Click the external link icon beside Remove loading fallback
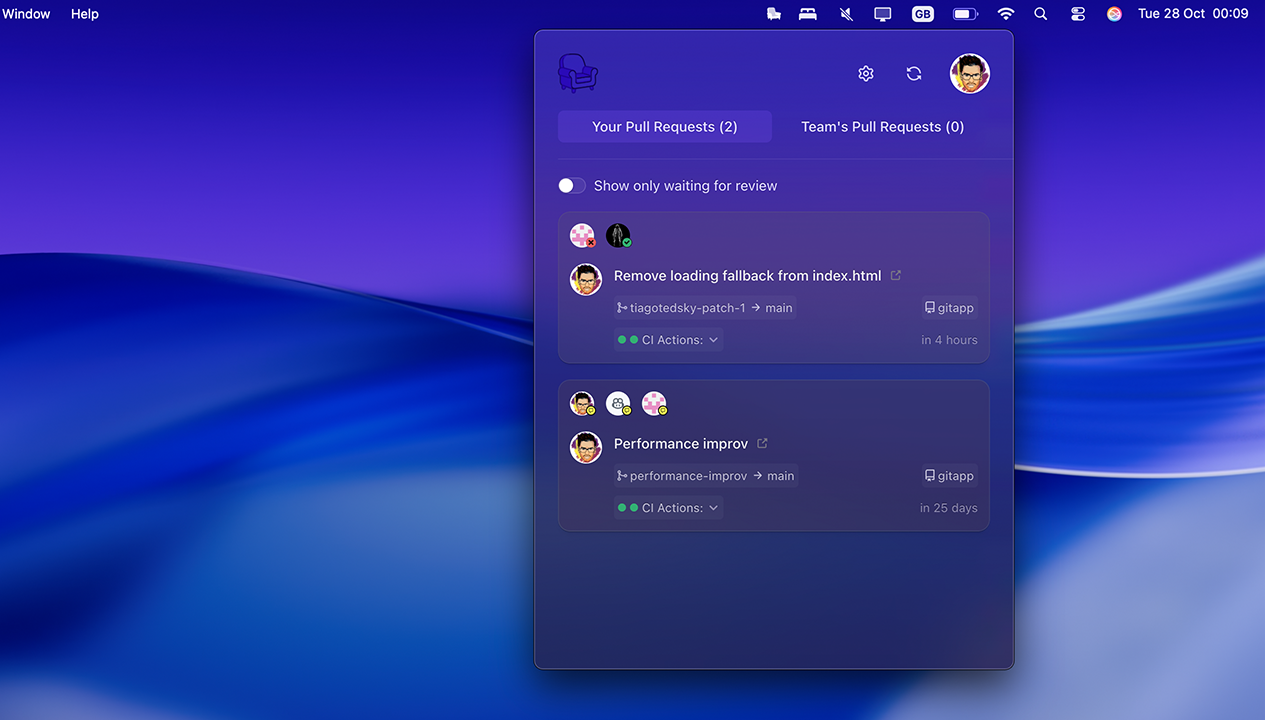The image size is (1265, 720). (x=896, y=276)
